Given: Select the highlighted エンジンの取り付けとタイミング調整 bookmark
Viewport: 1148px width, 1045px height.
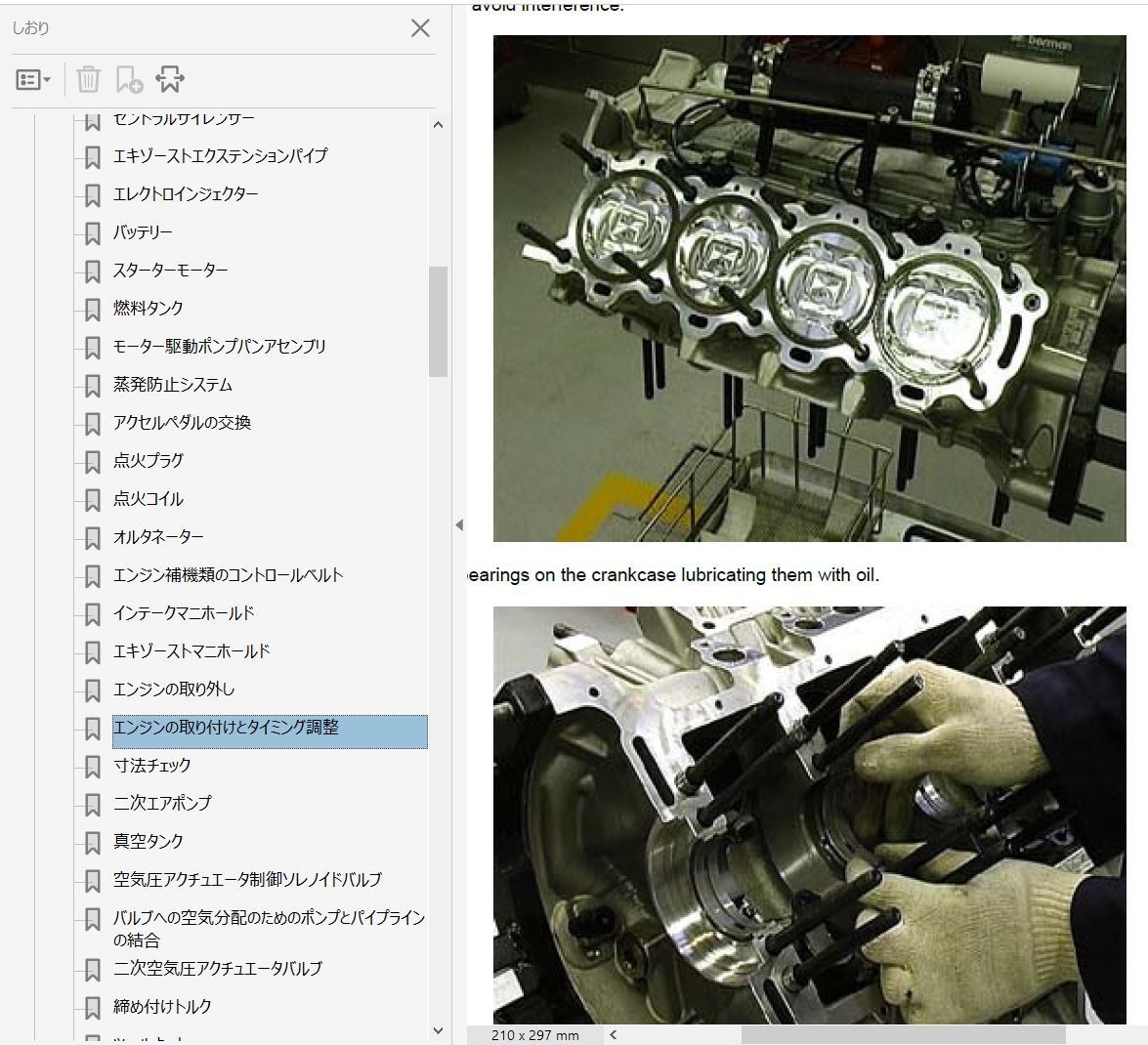Looking at the screenshot, I should click(226, 728).
